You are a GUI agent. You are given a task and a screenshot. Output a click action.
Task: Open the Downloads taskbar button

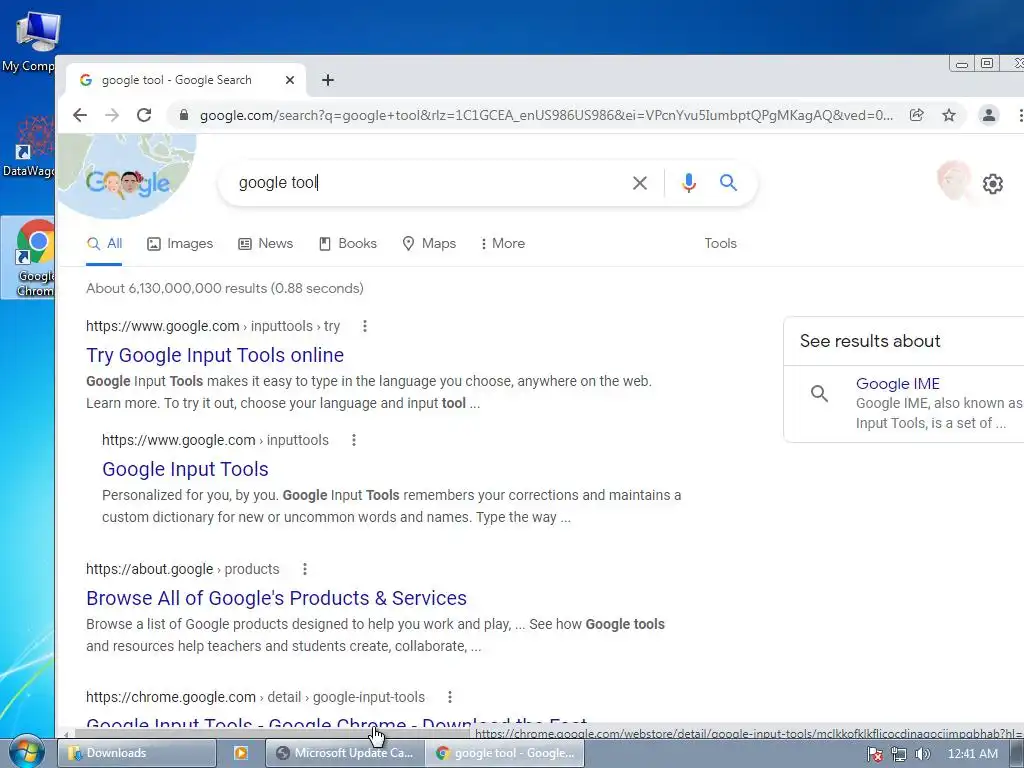pyautogui.click(x=137, y=753)
